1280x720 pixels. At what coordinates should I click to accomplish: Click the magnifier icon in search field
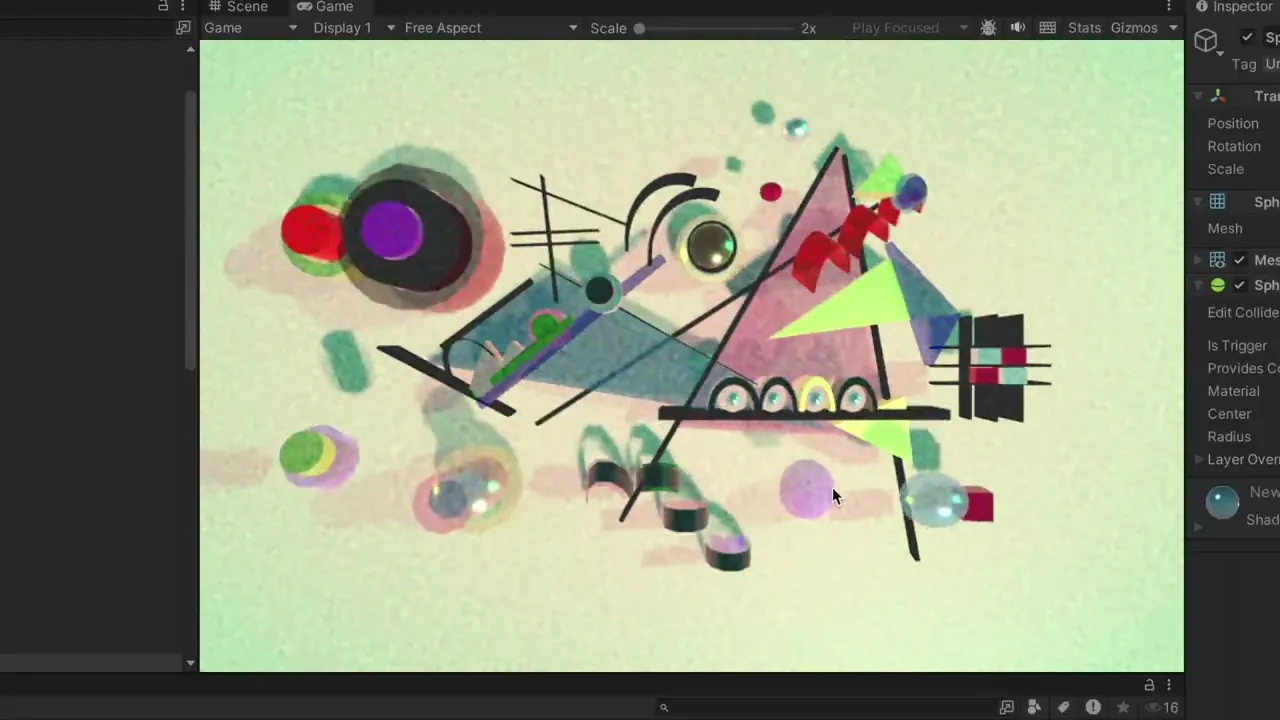pyautogui.click(x=664, y=708)
